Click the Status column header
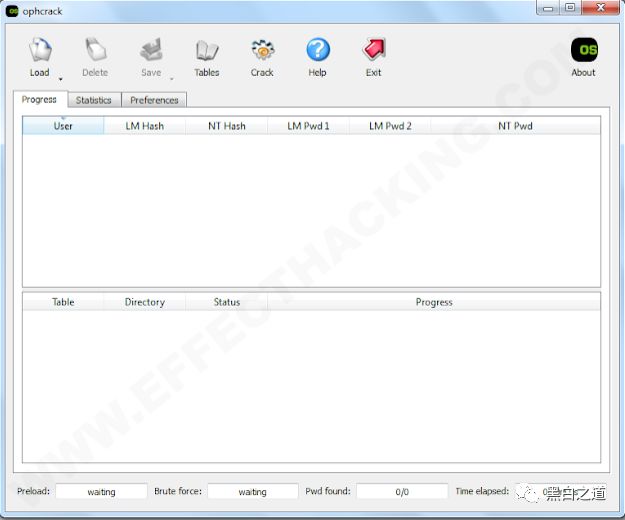The height and width of the screenshot is (520, 625). (x=227, y=302)
